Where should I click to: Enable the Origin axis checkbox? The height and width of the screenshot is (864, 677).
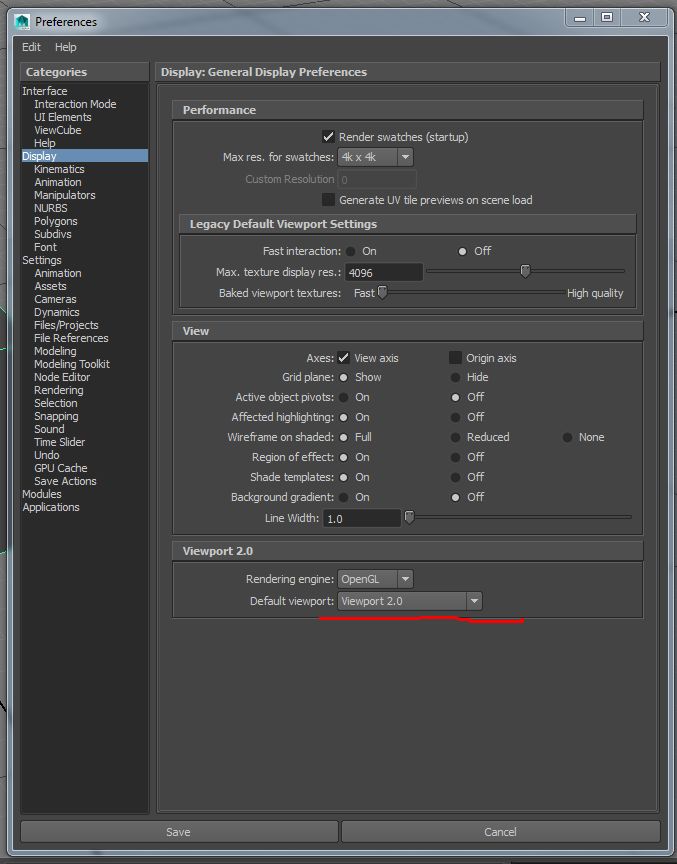[455, 358]
